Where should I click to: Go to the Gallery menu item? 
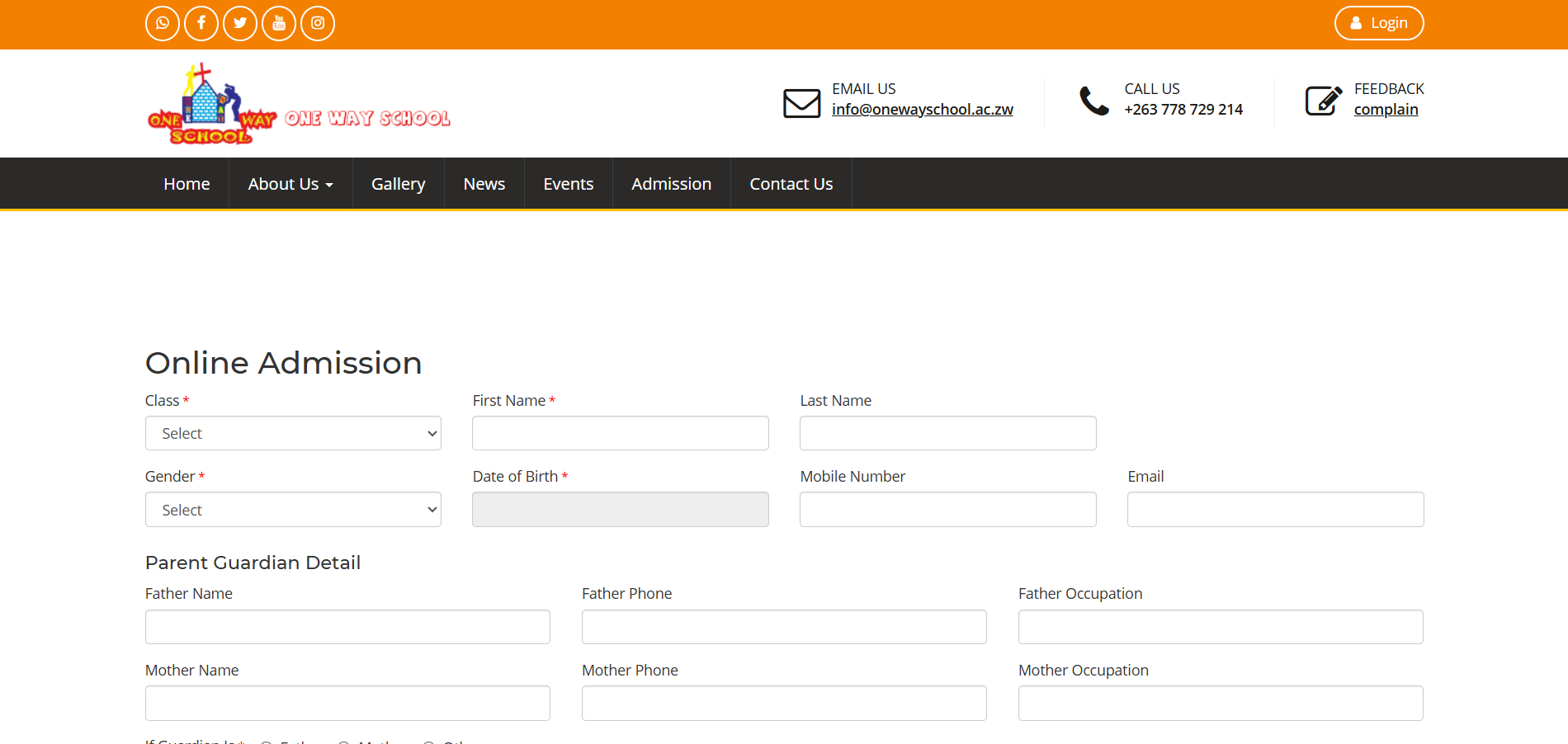(398, 184)
